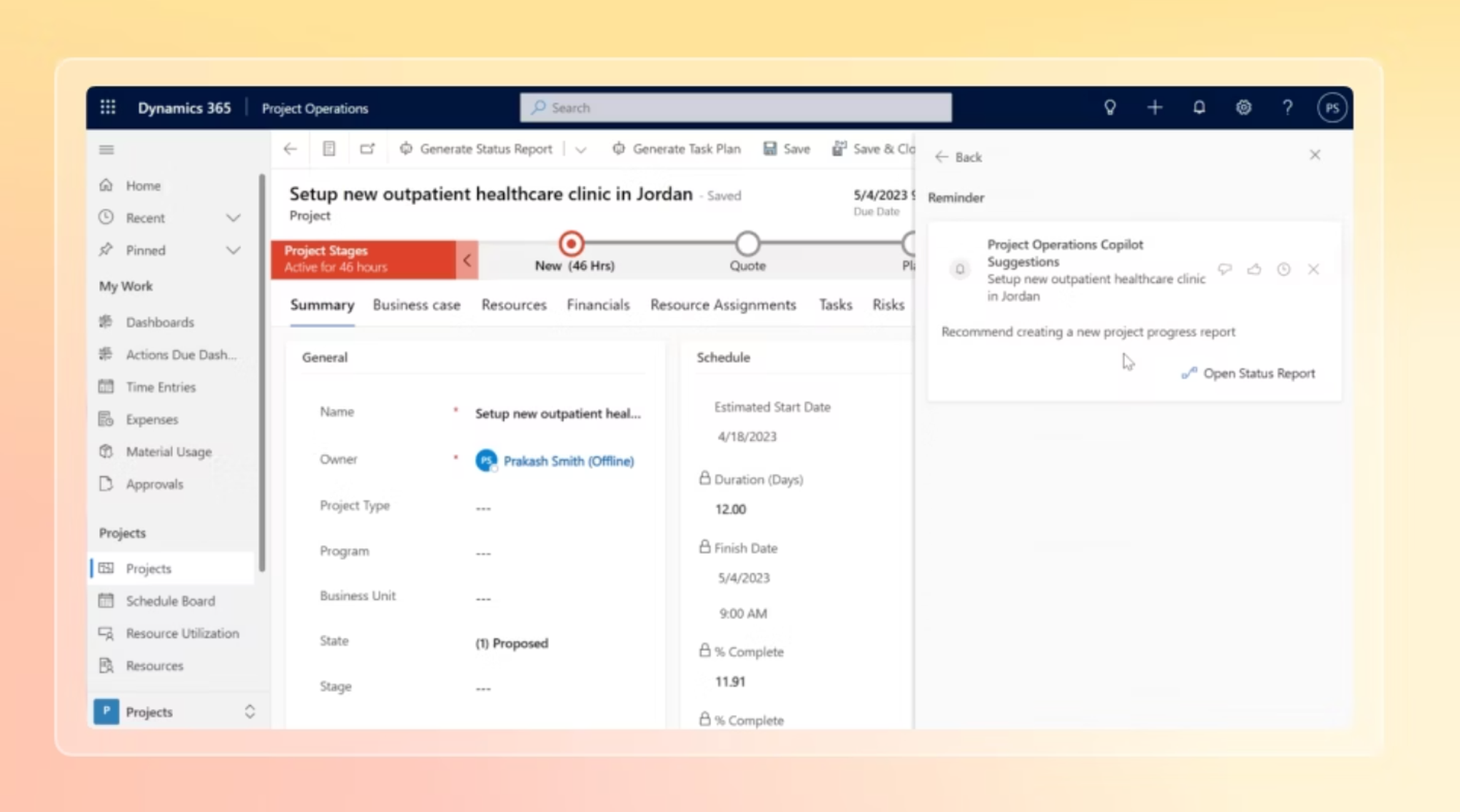Expand Generate Status Report dropdown chevron

click(581, 150)
